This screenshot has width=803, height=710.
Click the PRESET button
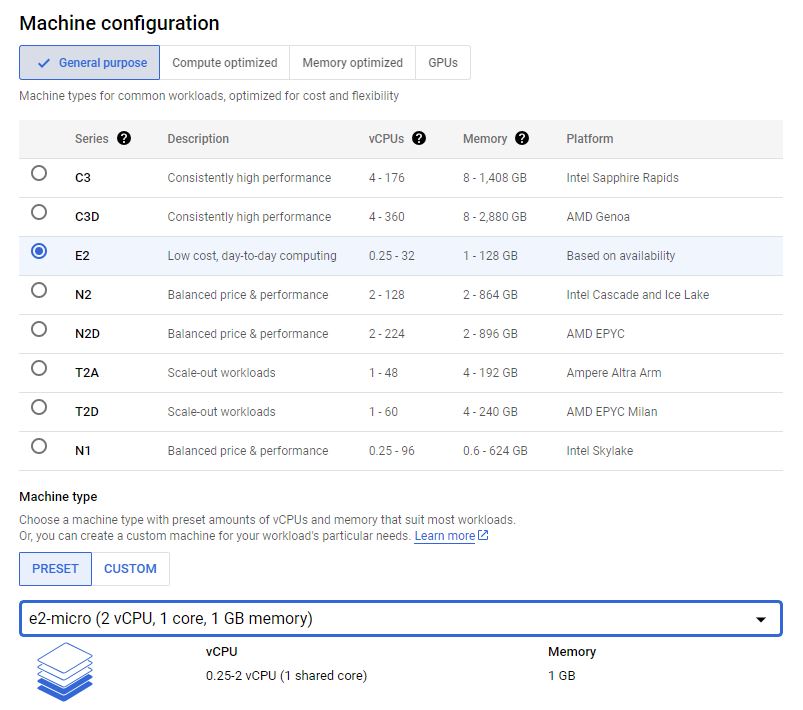pos(54,568)
